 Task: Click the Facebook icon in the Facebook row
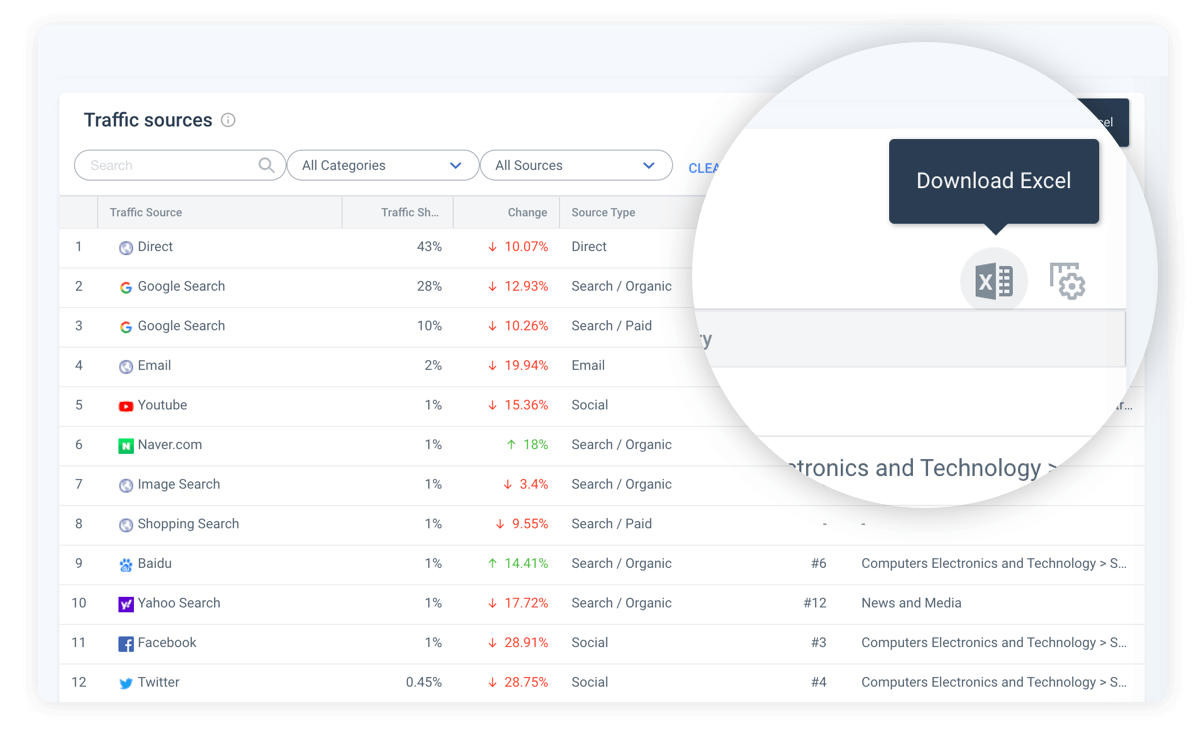tap(127, 643)
